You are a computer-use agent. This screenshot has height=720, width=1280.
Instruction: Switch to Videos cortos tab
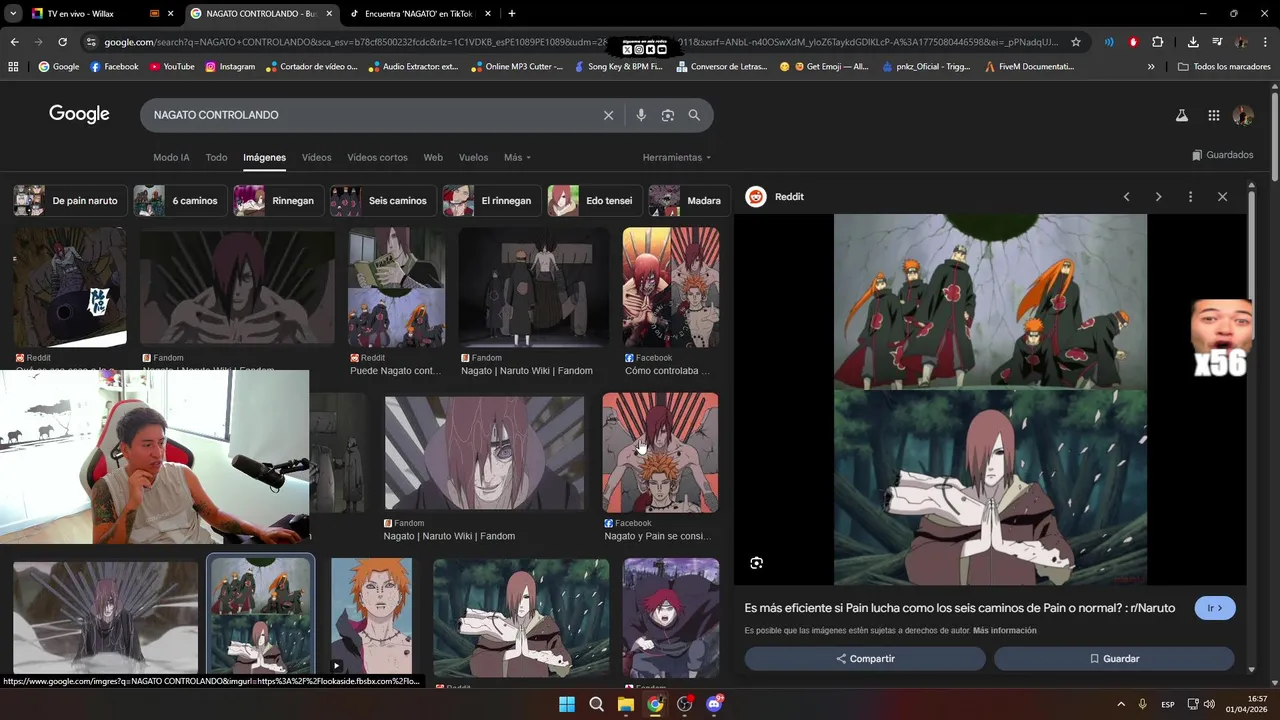click(377, 158)
